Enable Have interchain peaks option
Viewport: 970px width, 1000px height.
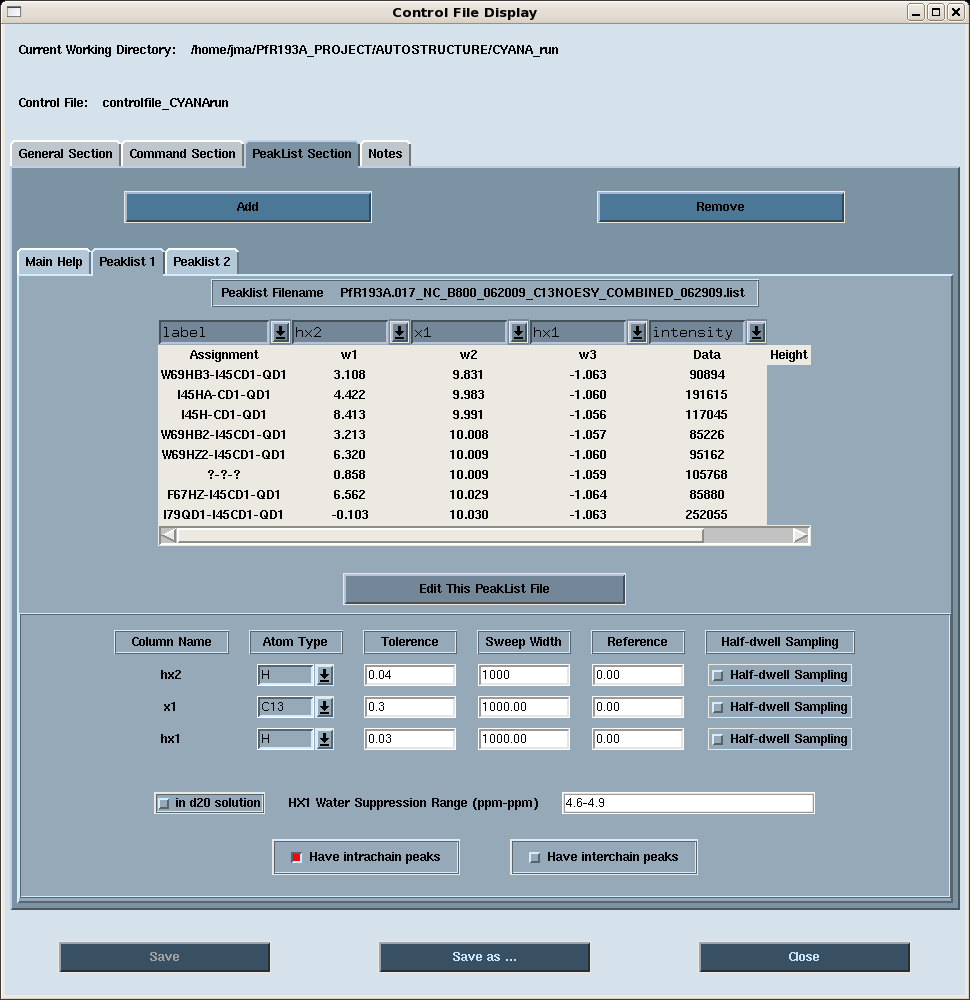tap(534, 857)
